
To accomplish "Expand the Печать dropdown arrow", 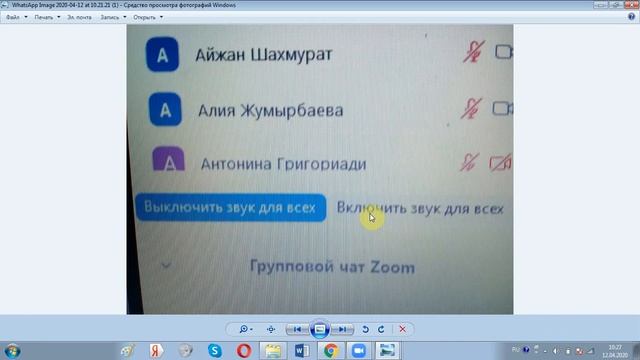I will 59,17.
